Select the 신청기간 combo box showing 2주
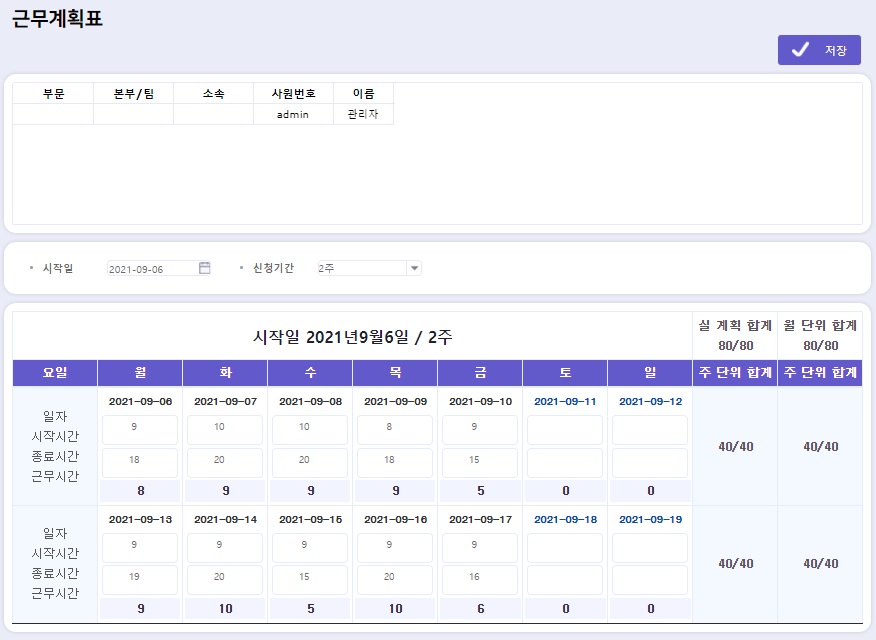This screenshot has height=640, width=876. [x=369, y=268]
